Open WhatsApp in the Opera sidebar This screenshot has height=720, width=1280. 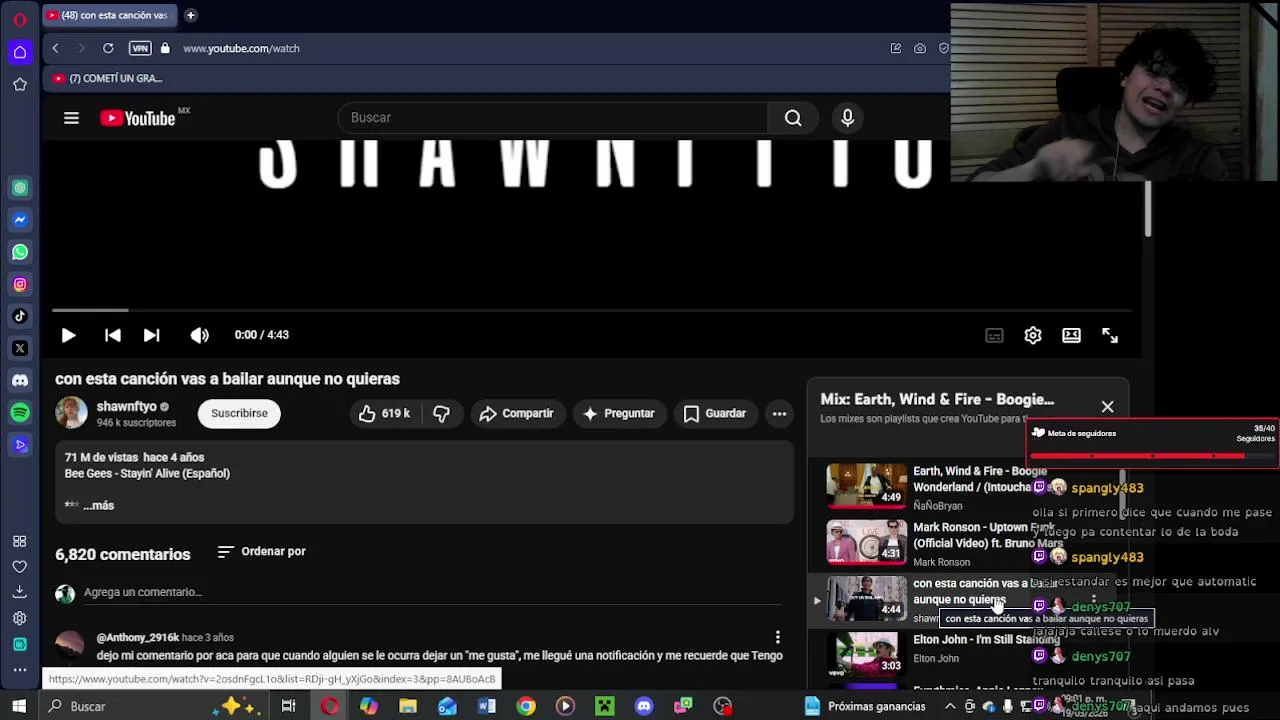click(x=20, y=252)
